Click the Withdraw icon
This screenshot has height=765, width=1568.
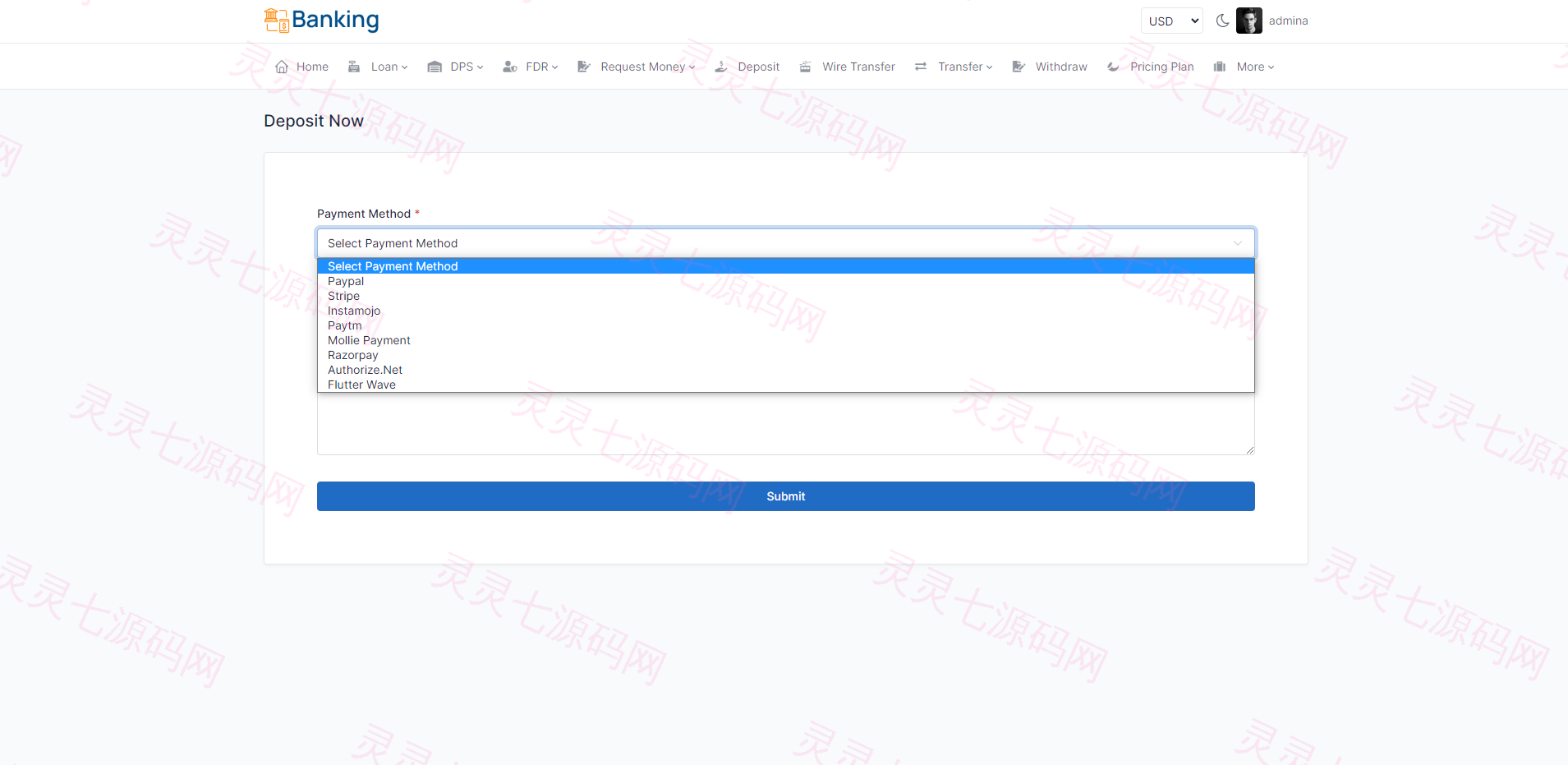(x=1019, y=67)
